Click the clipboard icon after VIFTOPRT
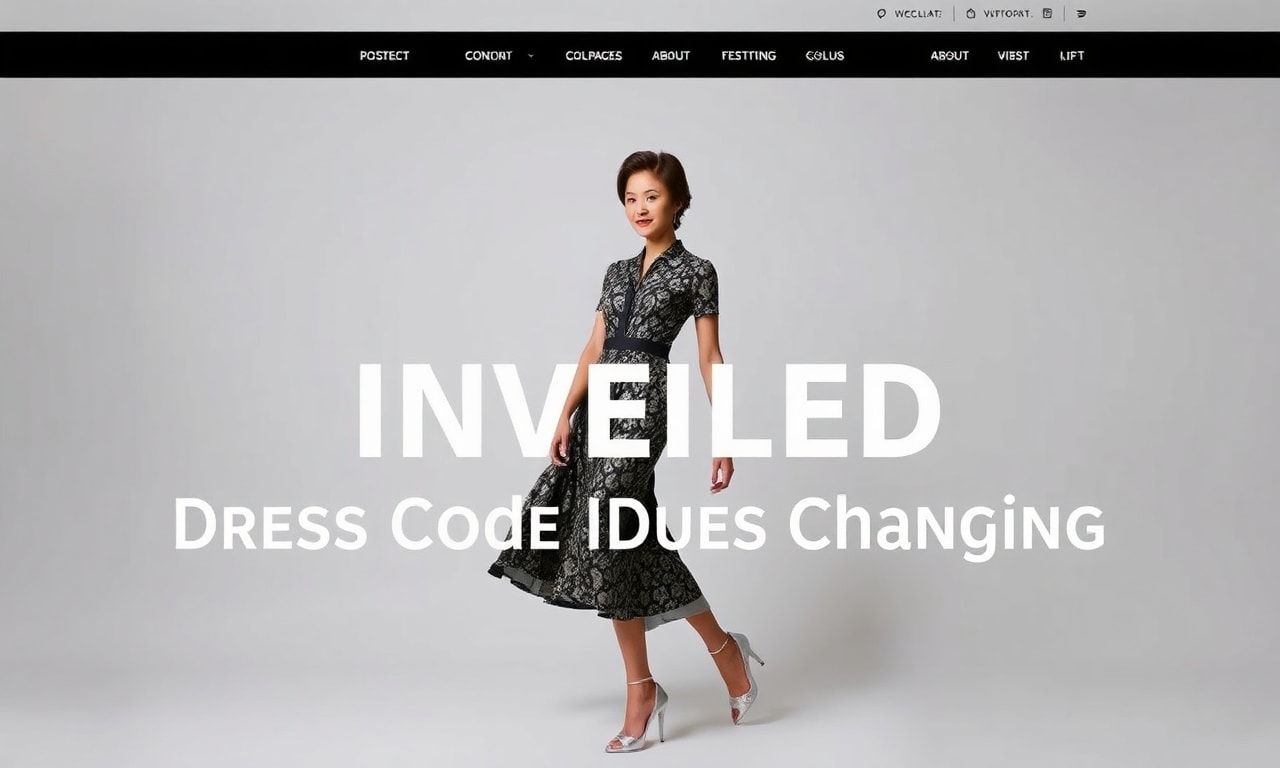This screenshot has width=1280, height=768. (x=1047, y=14)
